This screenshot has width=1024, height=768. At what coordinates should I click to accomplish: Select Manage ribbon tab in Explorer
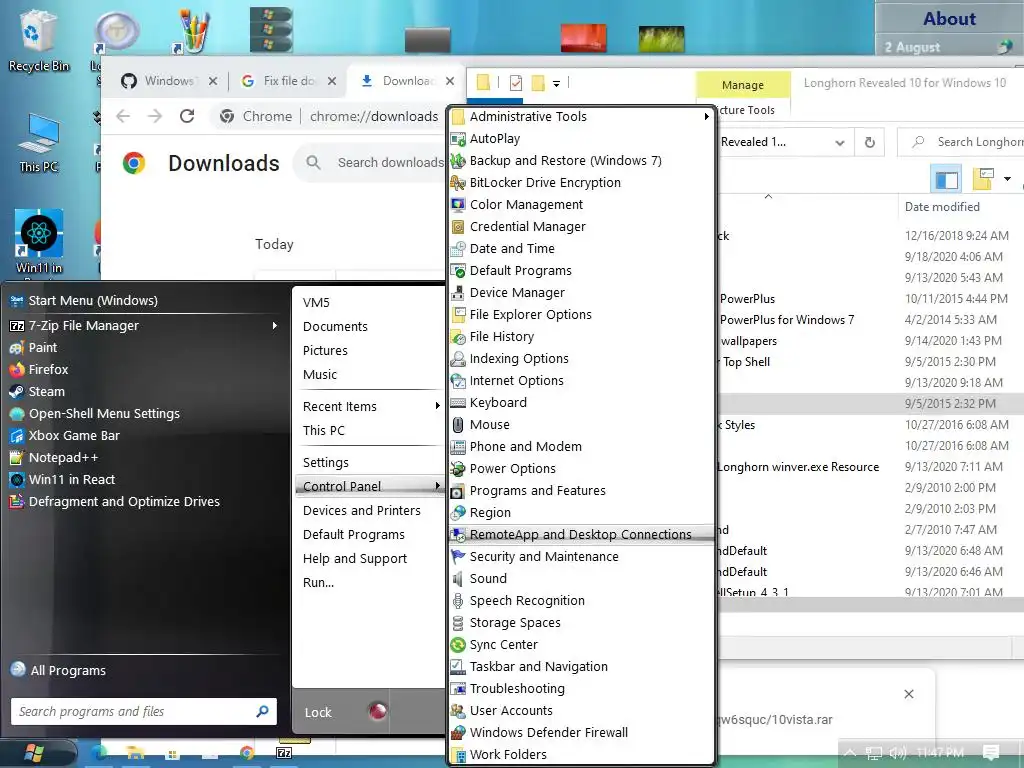point(743,85)
